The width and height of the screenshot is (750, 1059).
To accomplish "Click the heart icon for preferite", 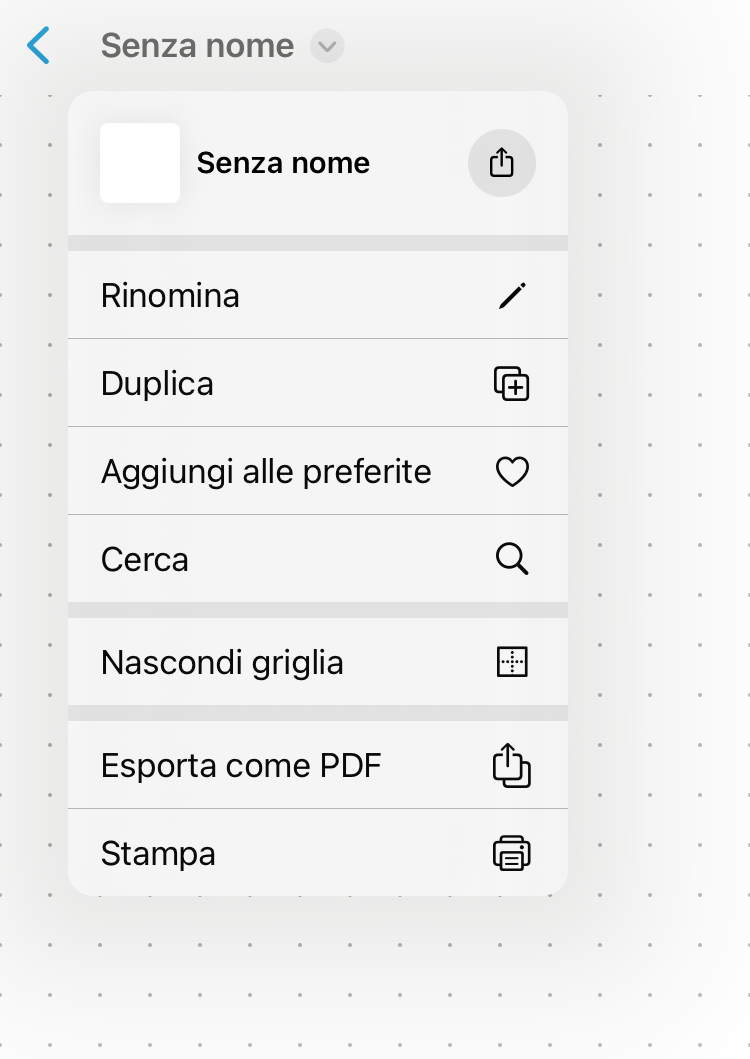I will point(512,472).
